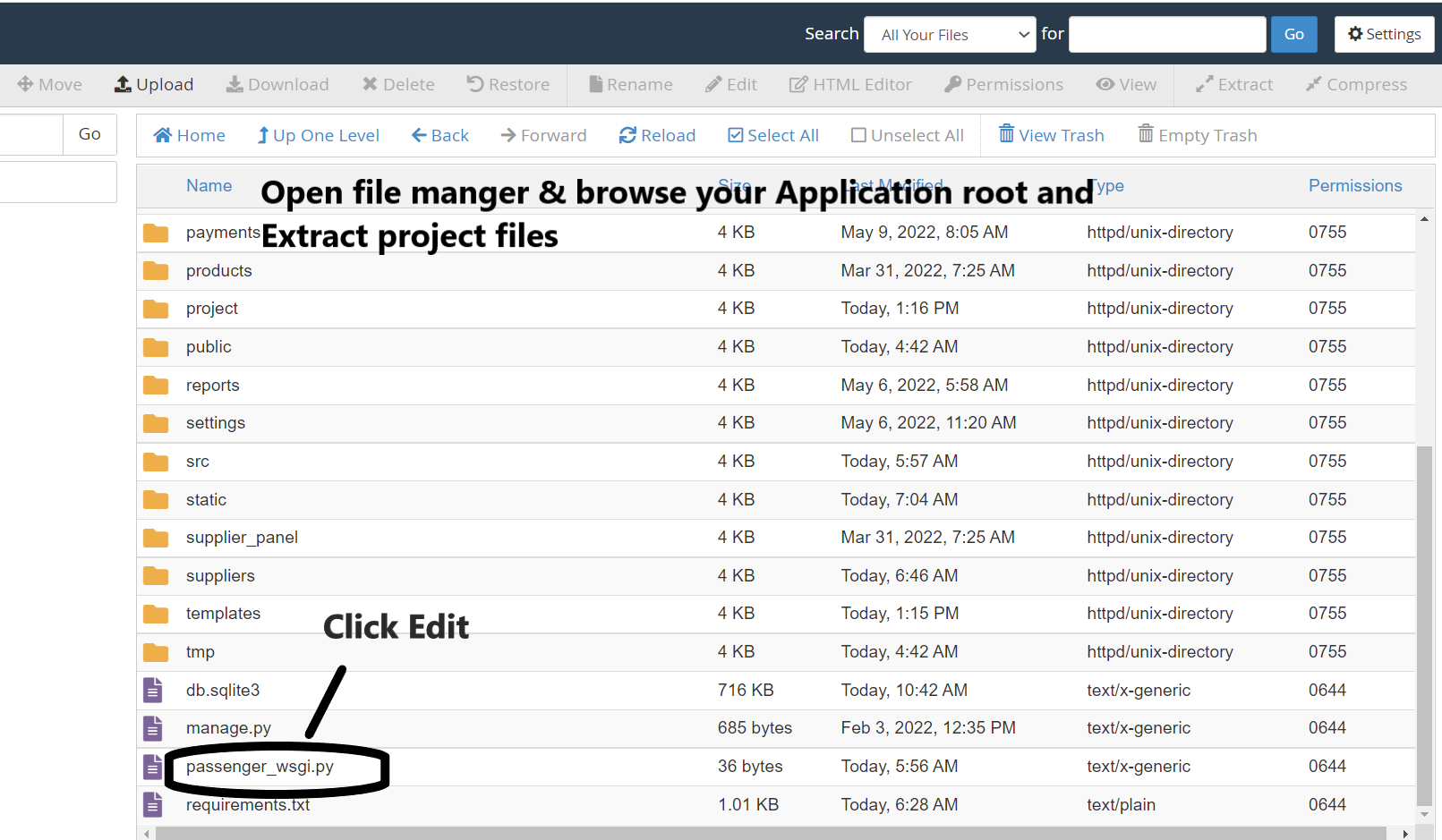1442x840 pixels.
Task: Open the Permissions tool
Action: tap(1003, 84)
